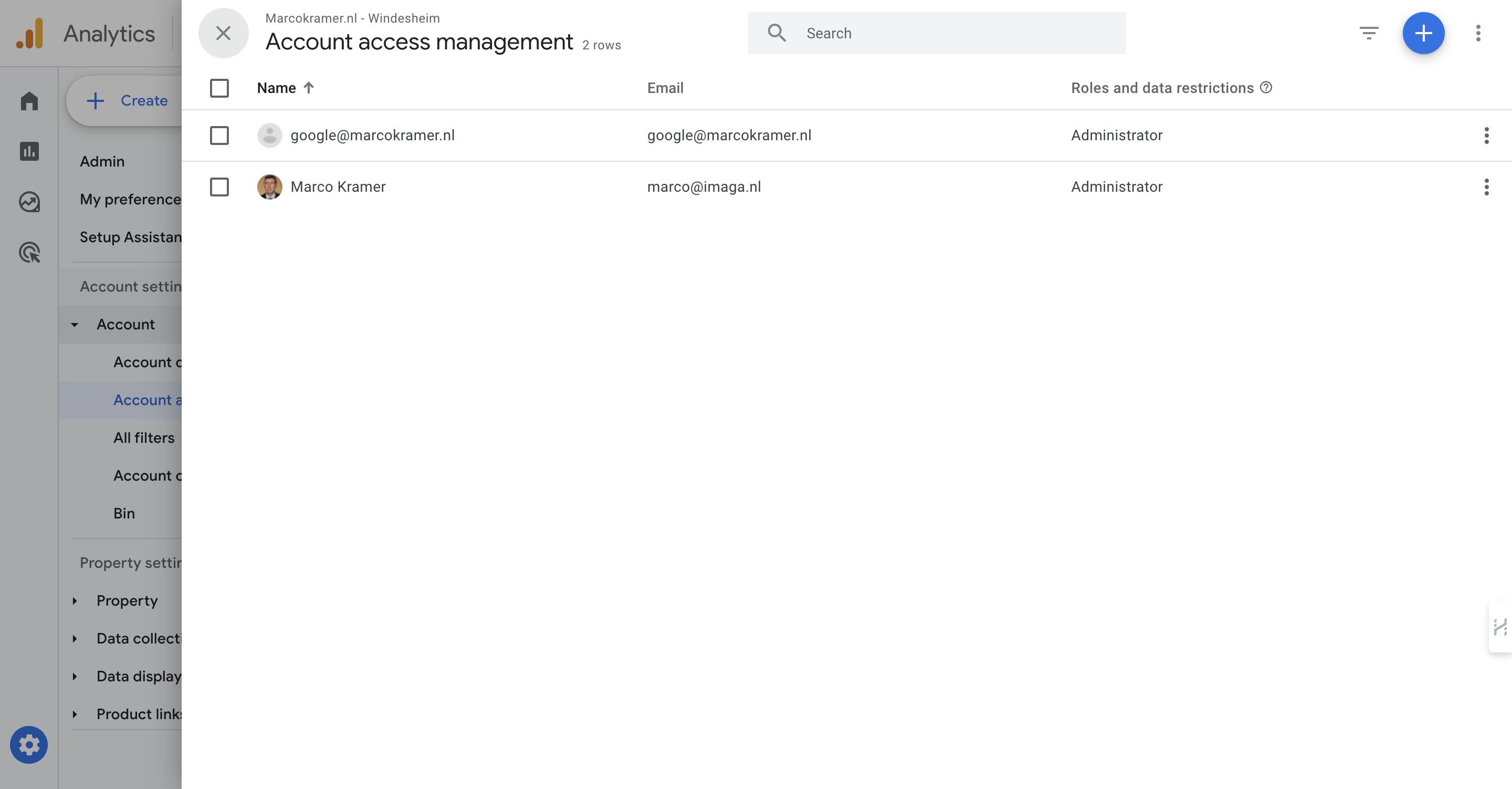Open the row menu for Marco Kramer

coord(1486,187)
